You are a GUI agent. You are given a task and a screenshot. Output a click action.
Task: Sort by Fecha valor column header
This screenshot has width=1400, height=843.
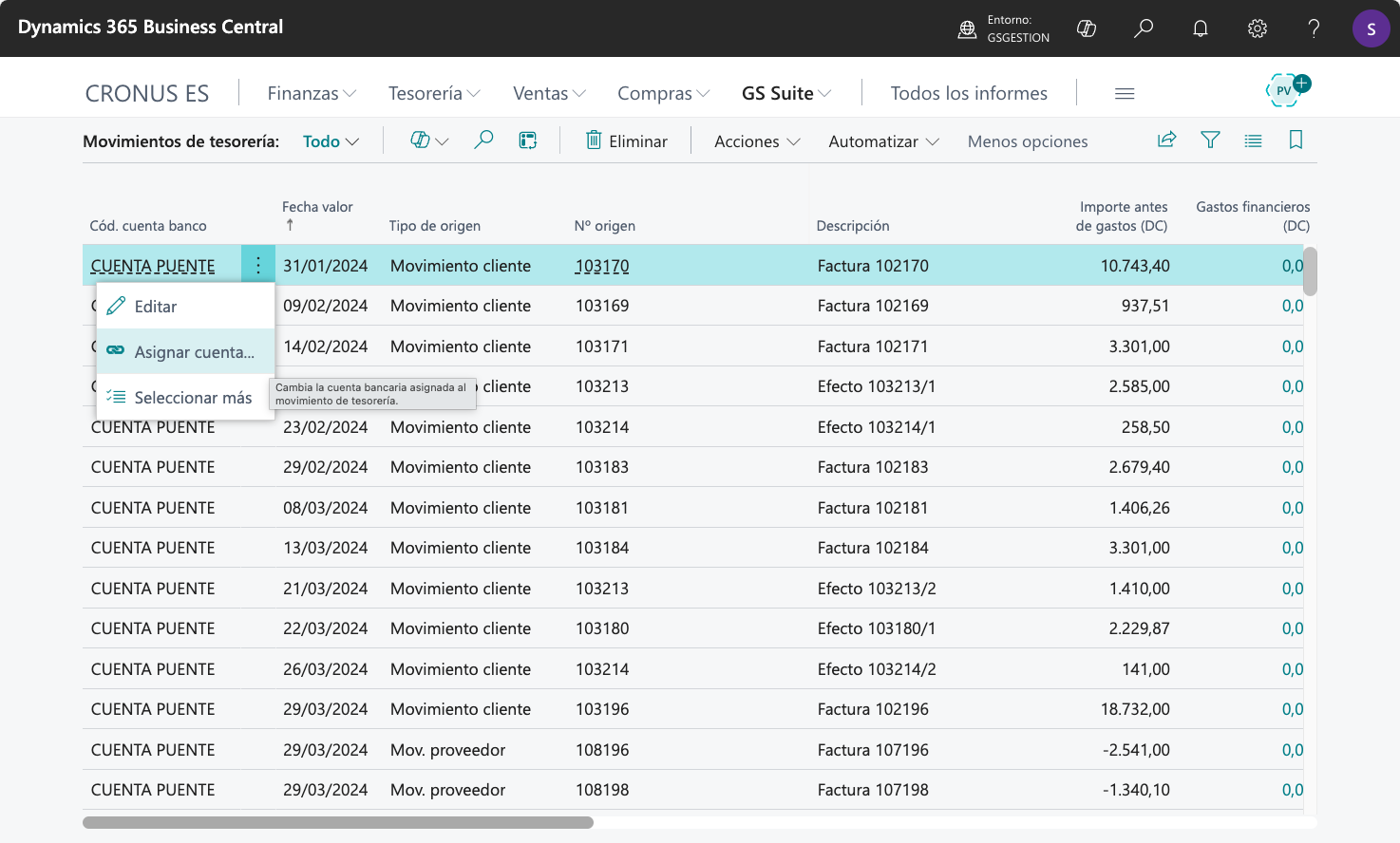317,207
